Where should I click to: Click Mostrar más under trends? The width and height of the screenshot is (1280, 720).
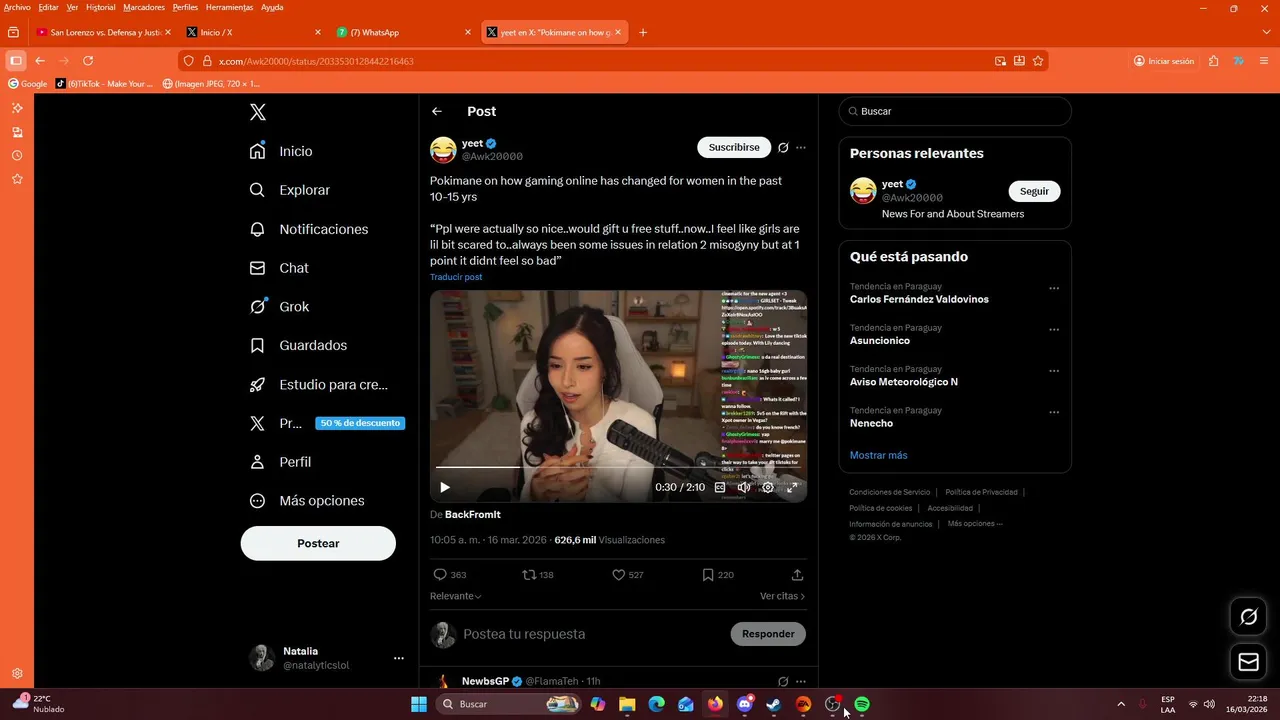coord(878,455)
